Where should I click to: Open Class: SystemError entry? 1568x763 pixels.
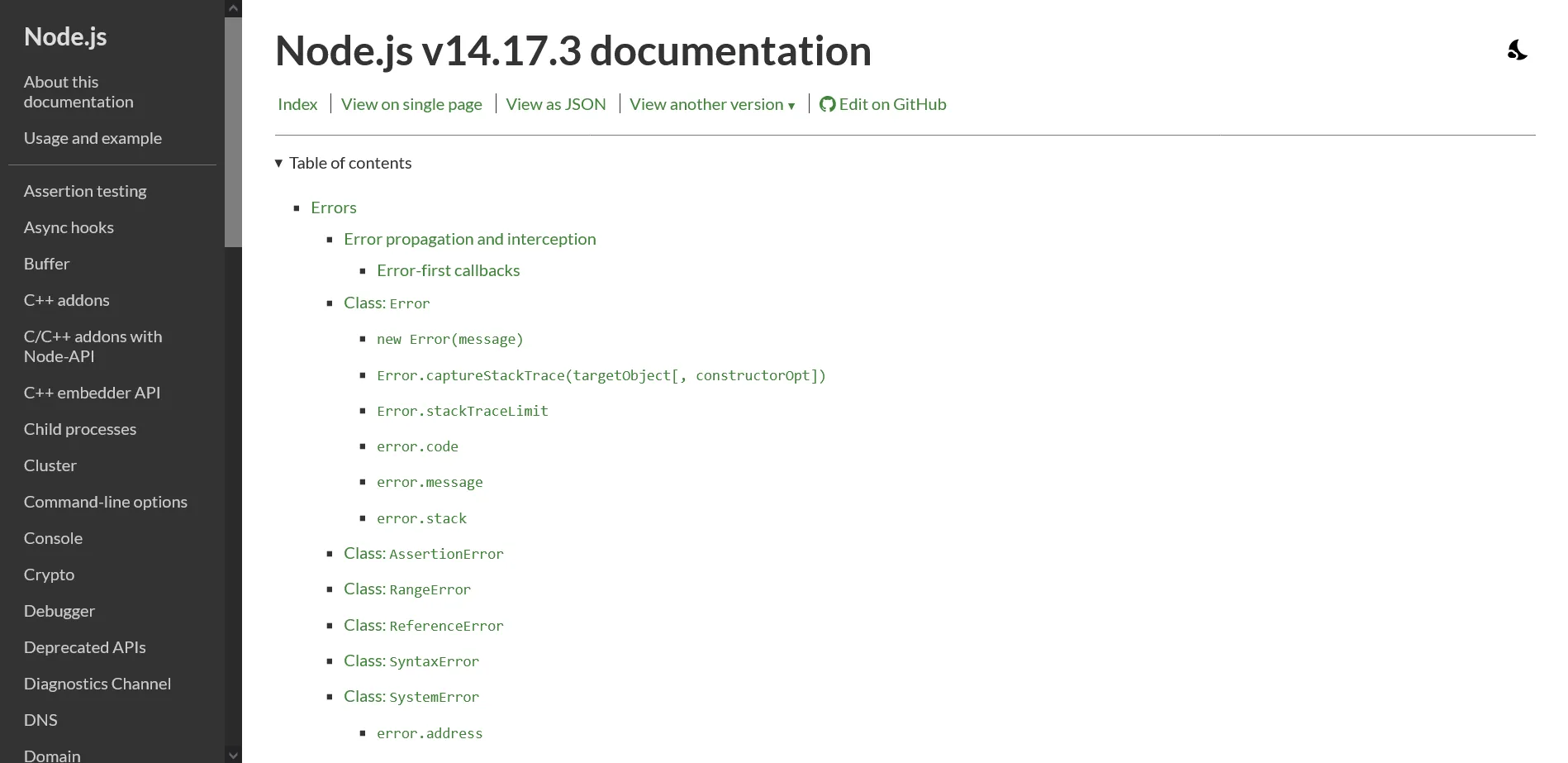click(411, 696)
